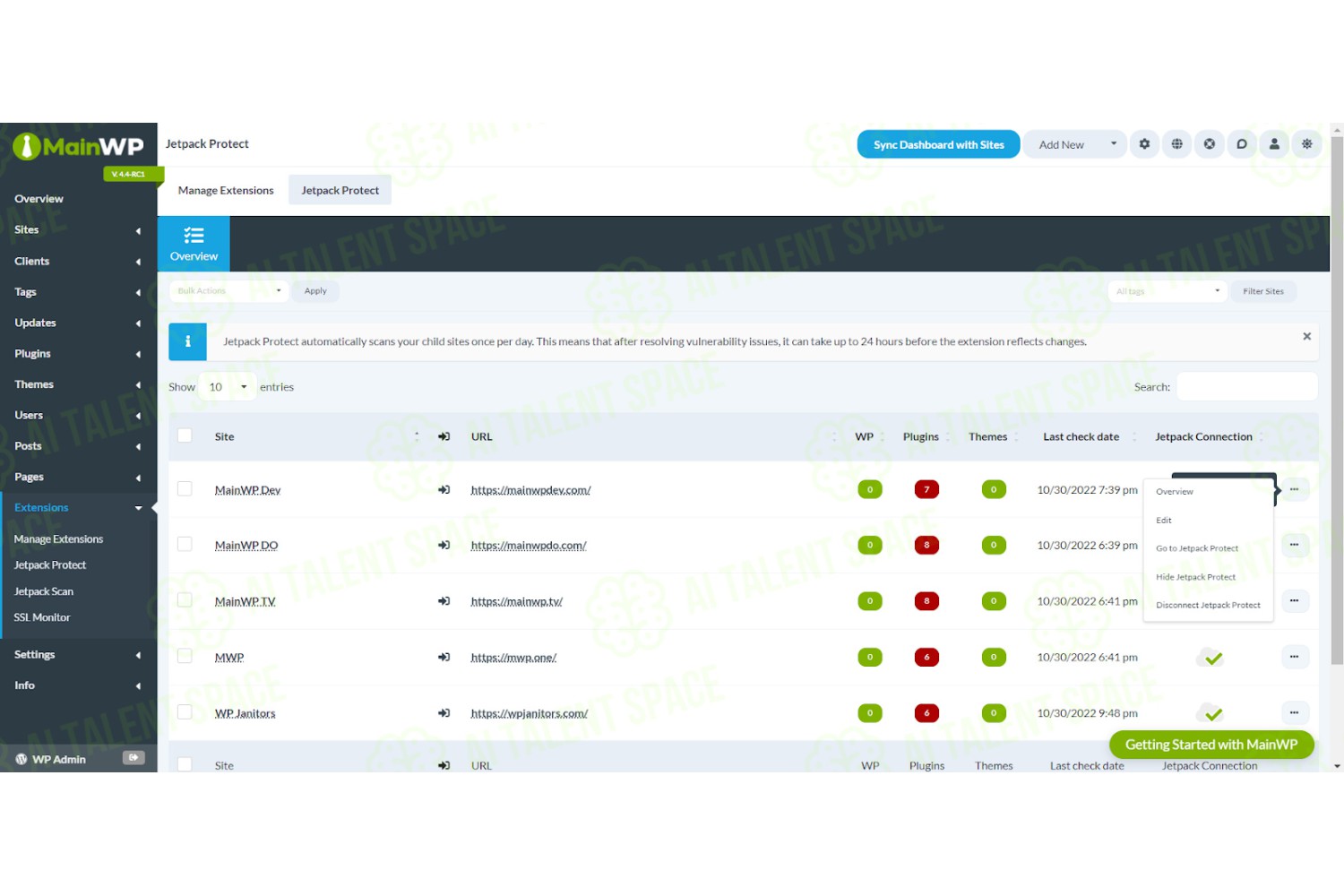Image resolution: width=1344 pixels, height=896 pixels.
Task: Click the red plugins badge 7 for MainWP Dev
Action: (x=926, y=489)
